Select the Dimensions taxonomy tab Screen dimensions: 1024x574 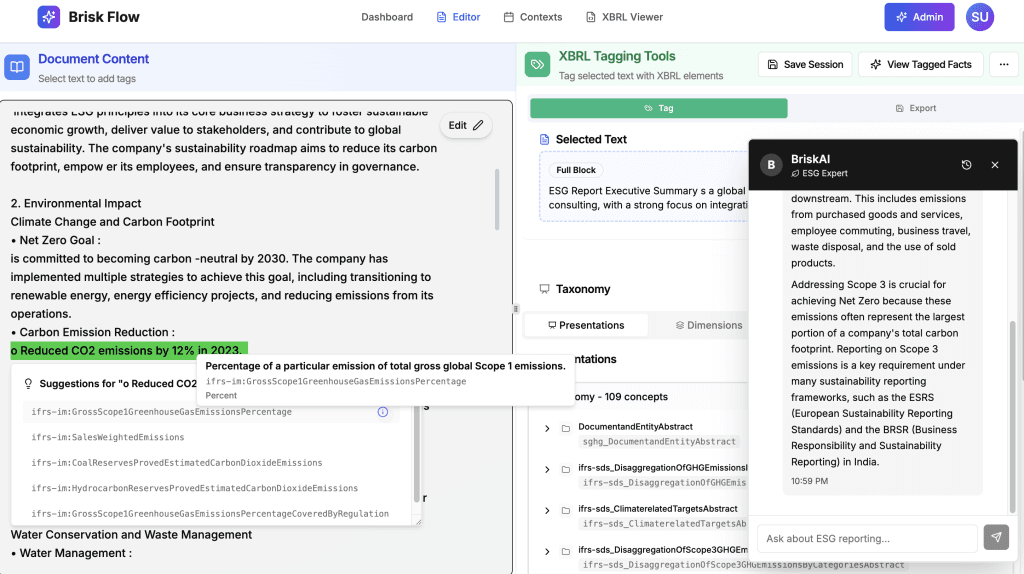tap(708, 325)
